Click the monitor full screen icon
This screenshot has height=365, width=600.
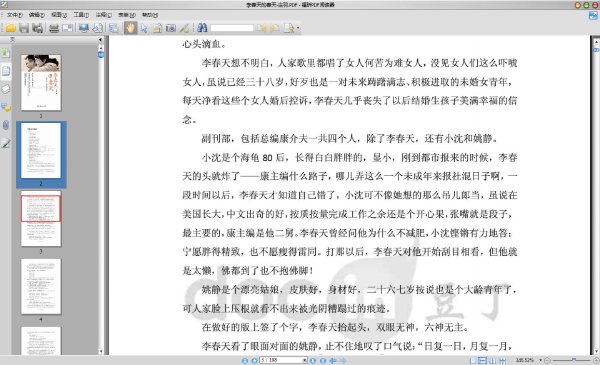click(x=84, y=28)
